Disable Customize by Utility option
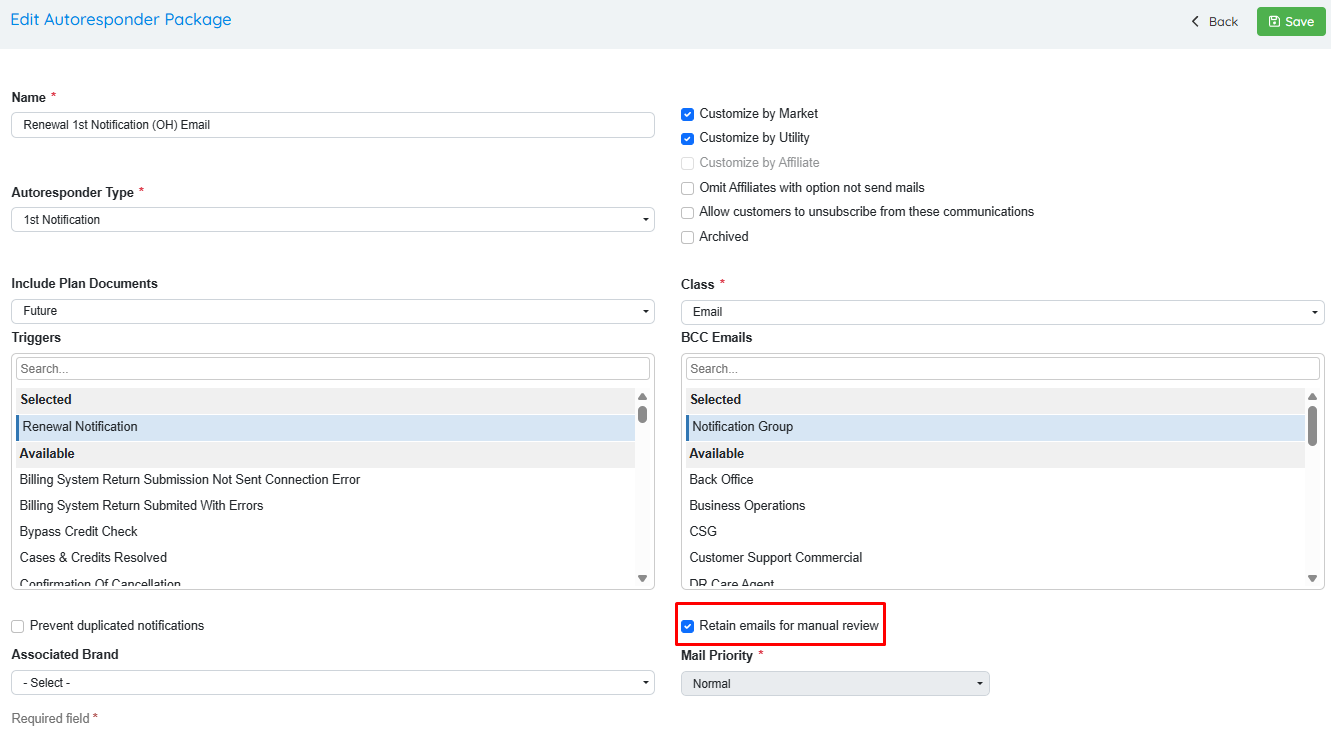1331x729 pixels. pyautogui.click(x=687, y=139)
